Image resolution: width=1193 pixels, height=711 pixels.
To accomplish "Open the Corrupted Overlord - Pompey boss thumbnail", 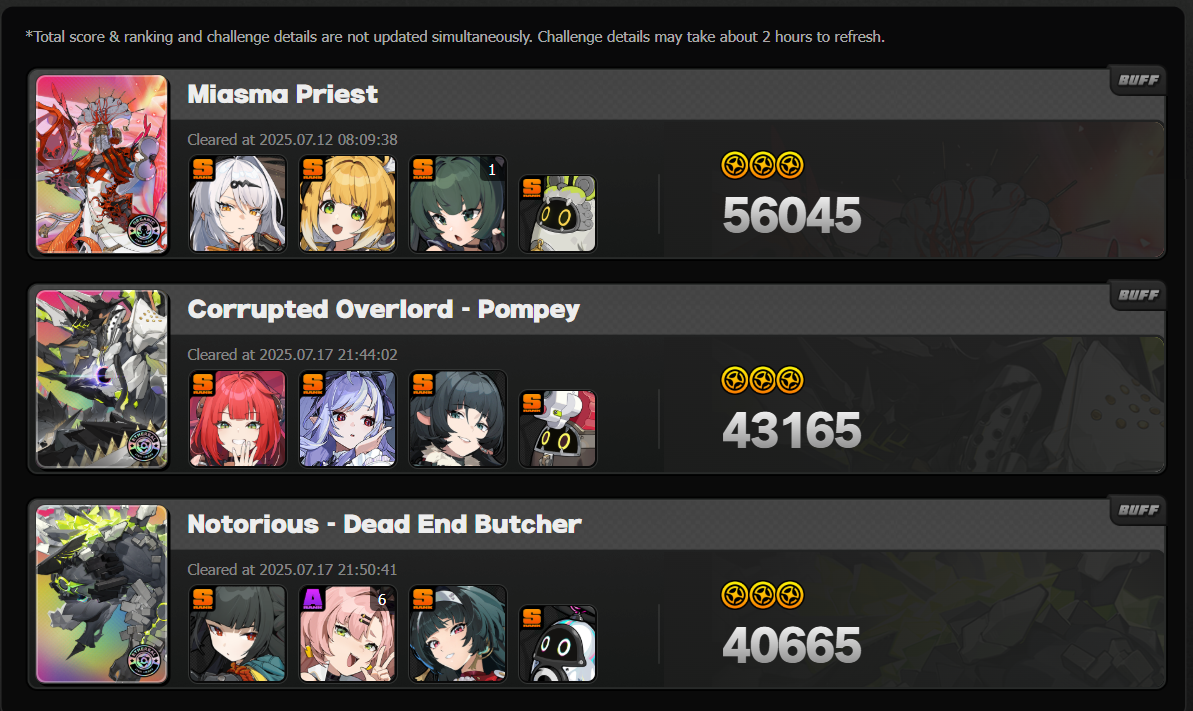I will [102, 378].
